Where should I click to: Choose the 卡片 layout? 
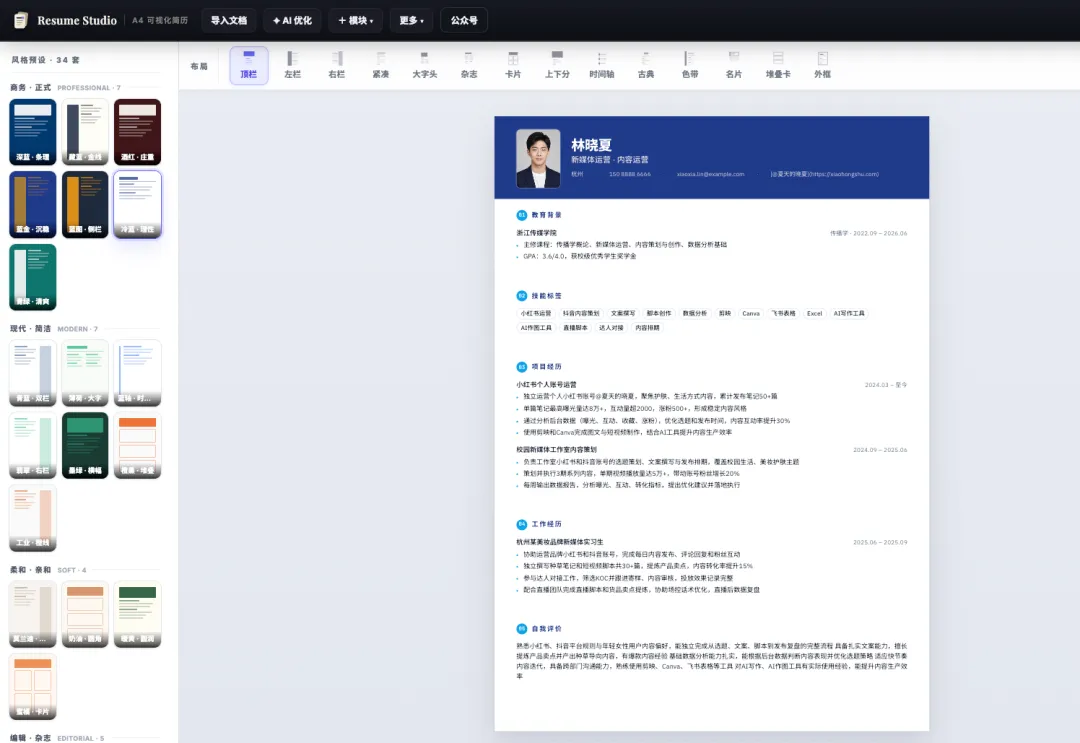point(513,66)
